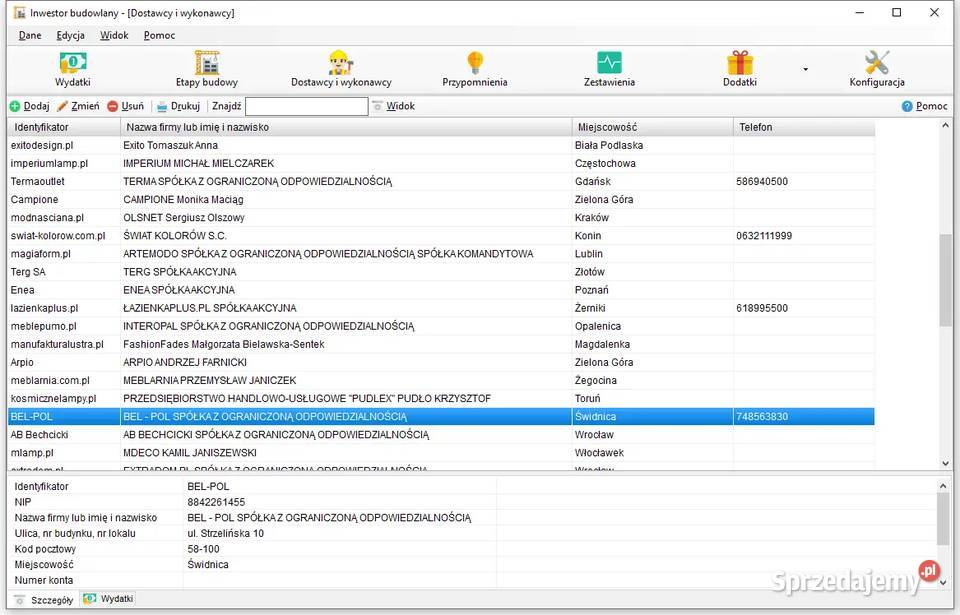The height and width of the screenshot is (615, 960).
Task: Click the vertical scrollbar of the suppliers list
Action: [946, 280]
